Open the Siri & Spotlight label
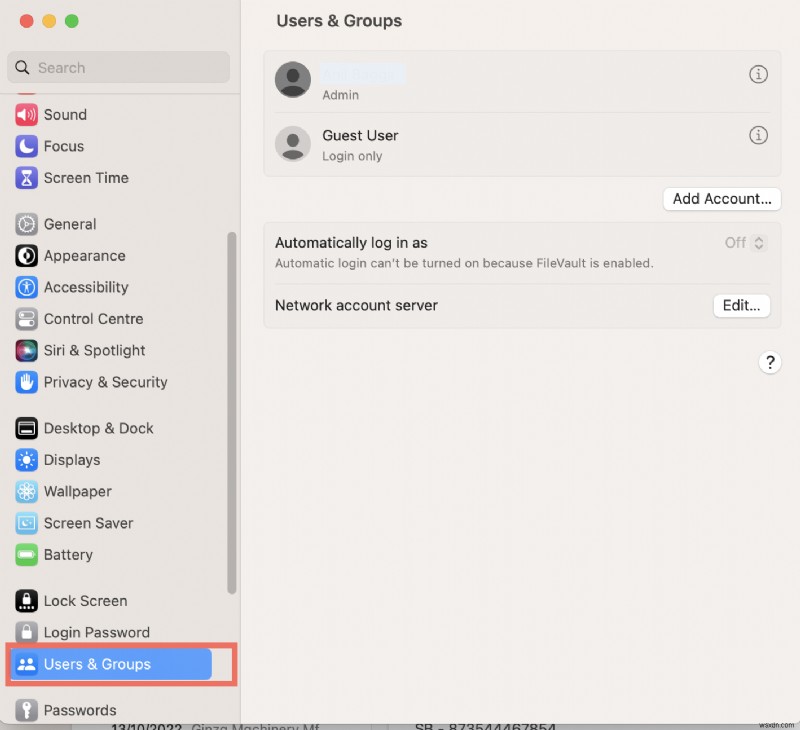This screenshot has height=730, width=800. [x=94, y=350]
